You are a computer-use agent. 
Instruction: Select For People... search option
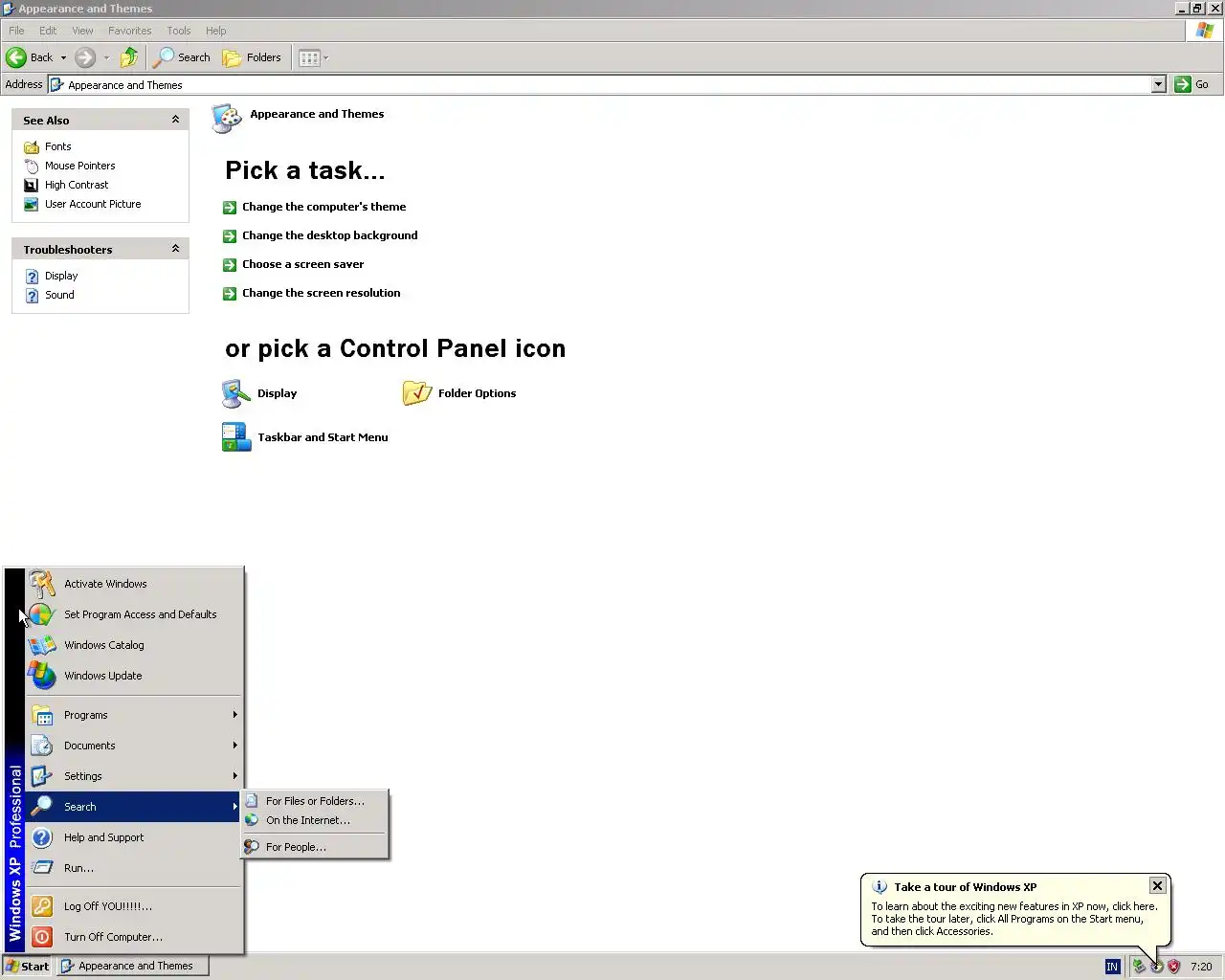click(315, 847)
